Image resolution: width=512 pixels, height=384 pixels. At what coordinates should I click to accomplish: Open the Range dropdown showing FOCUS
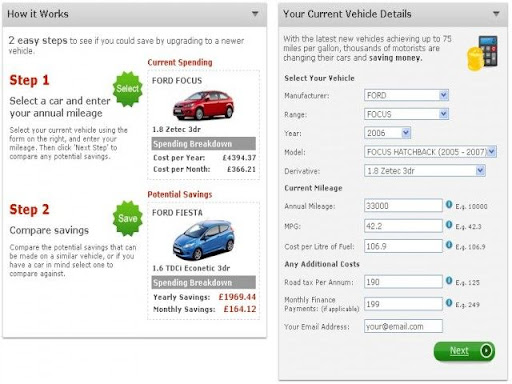click(x=406, y=114)
